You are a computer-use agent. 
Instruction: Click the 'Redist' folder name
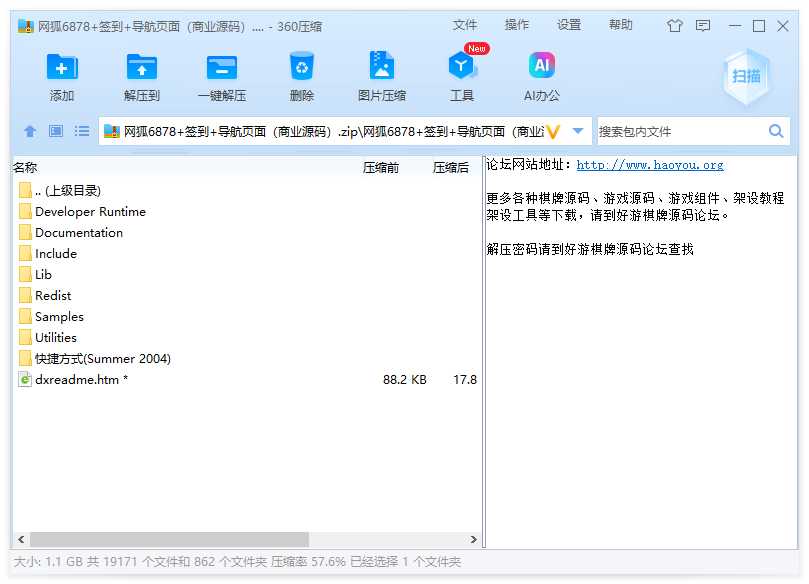[53, 296]
